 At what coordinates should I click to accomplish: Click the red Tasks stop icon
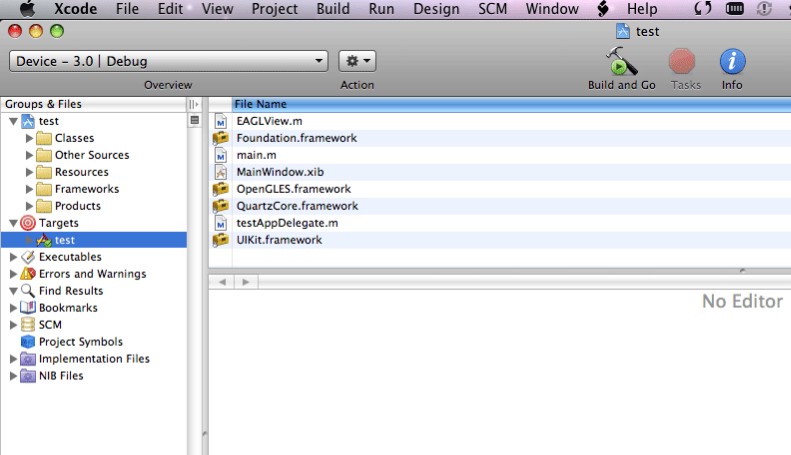tap(682, 62)
